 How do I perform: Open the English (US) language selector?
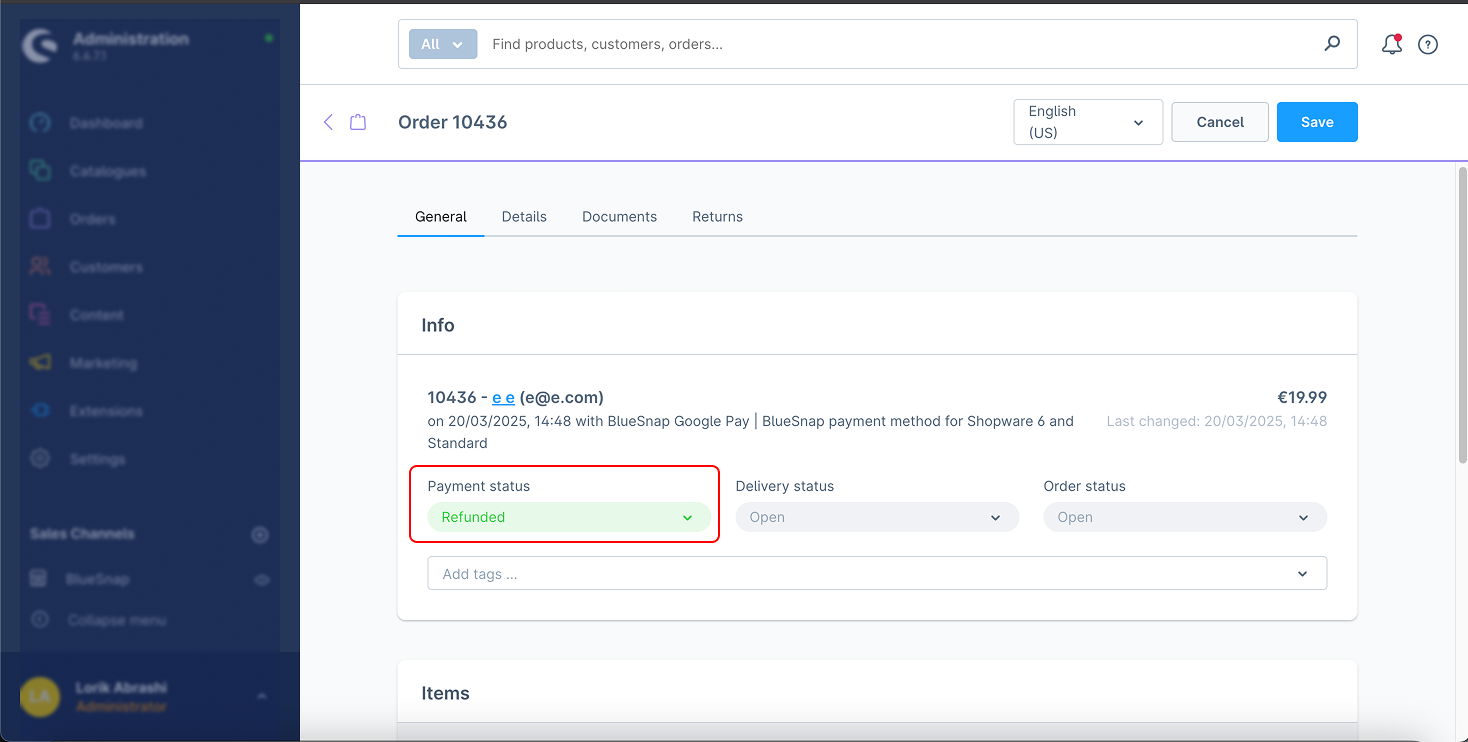click(x=1087, y=122)
